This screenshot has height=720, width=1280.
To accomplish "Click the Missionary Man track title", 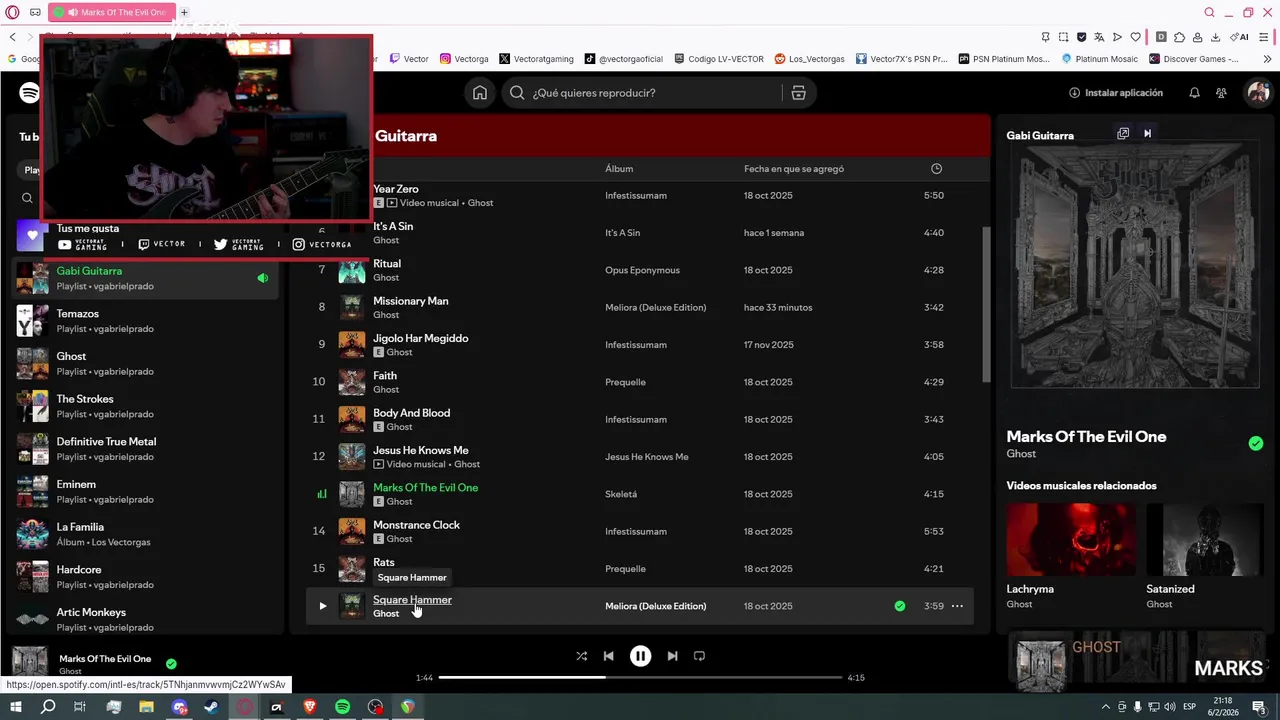I will (x=410, y=301).
